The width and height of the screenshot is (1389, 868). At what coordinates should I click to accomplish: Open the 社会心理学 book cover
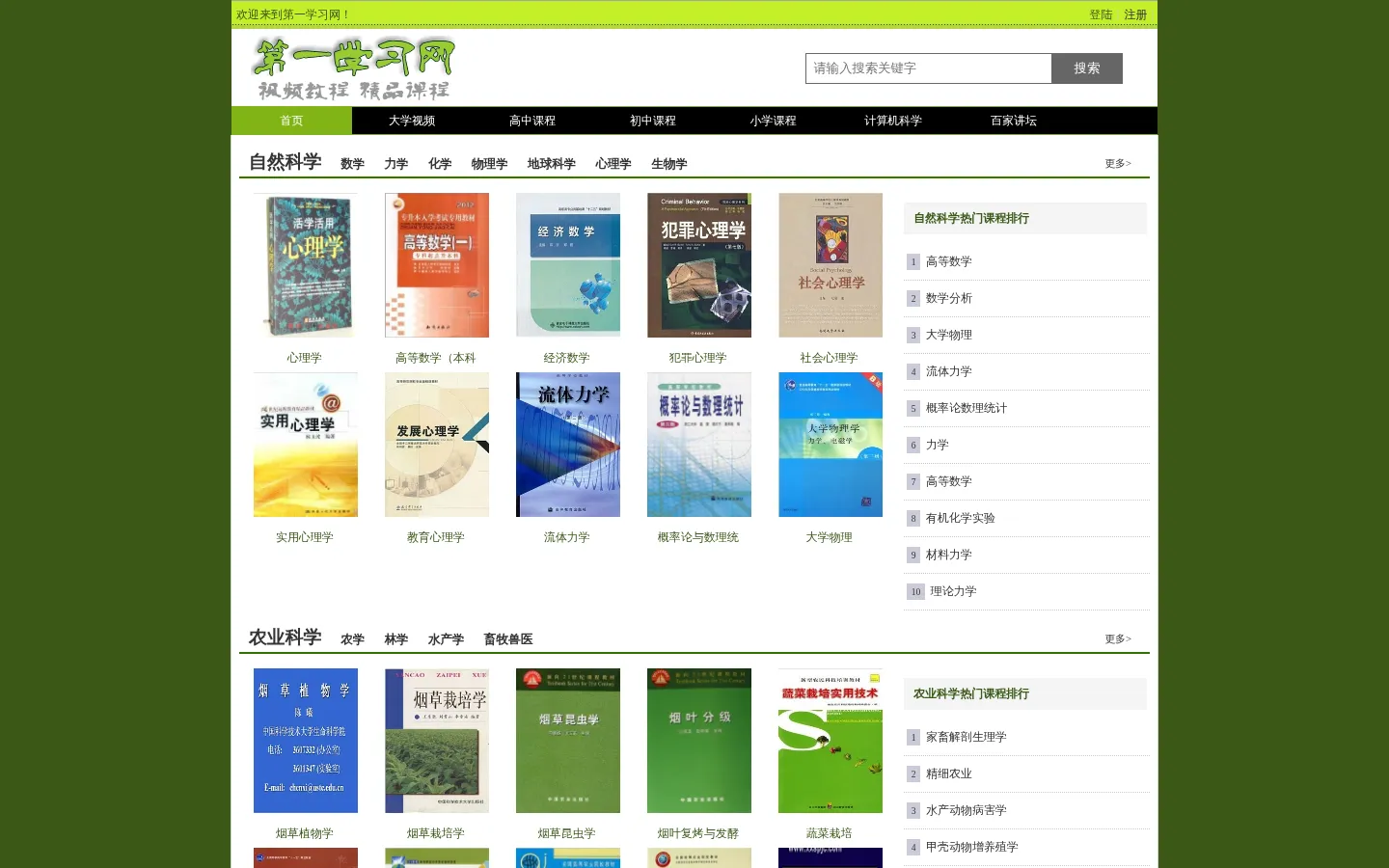[831, 265]
